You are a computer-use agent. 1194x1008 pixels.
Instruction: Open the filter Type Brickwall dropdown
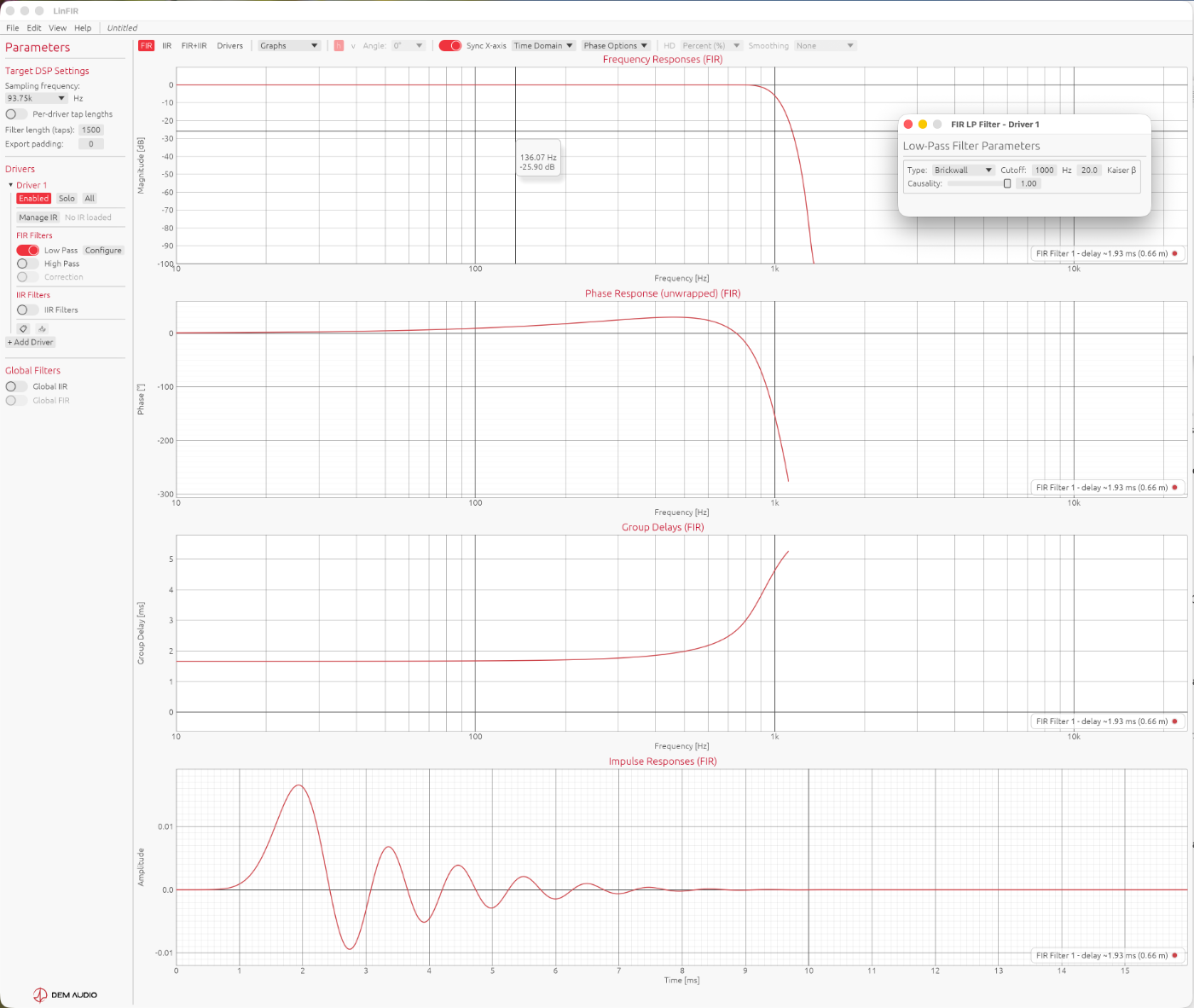point(963,171)
